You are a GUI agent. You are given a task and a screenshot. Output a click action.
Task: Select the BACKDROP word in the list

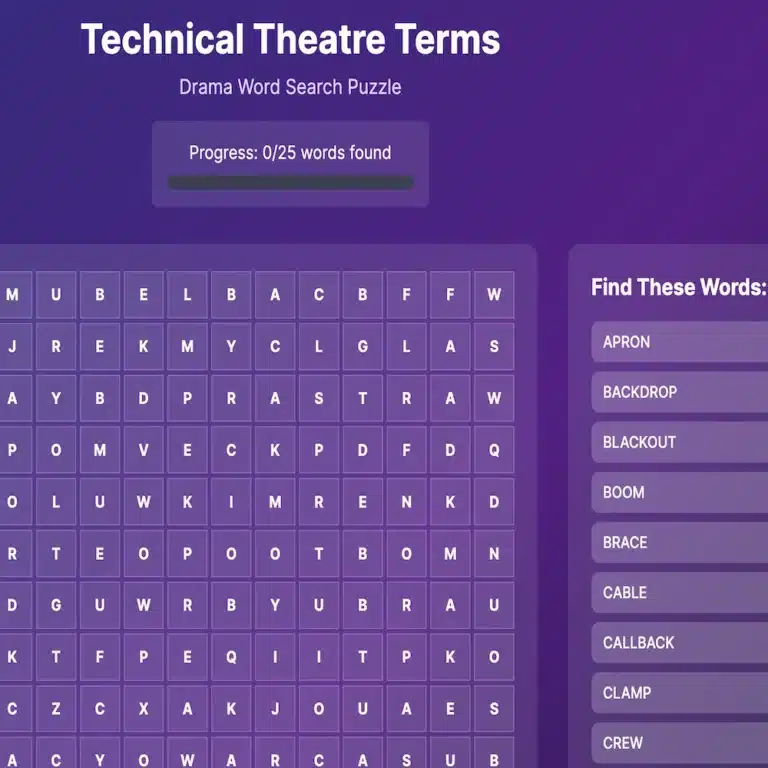pyautogui.click(x=680, y=392)
